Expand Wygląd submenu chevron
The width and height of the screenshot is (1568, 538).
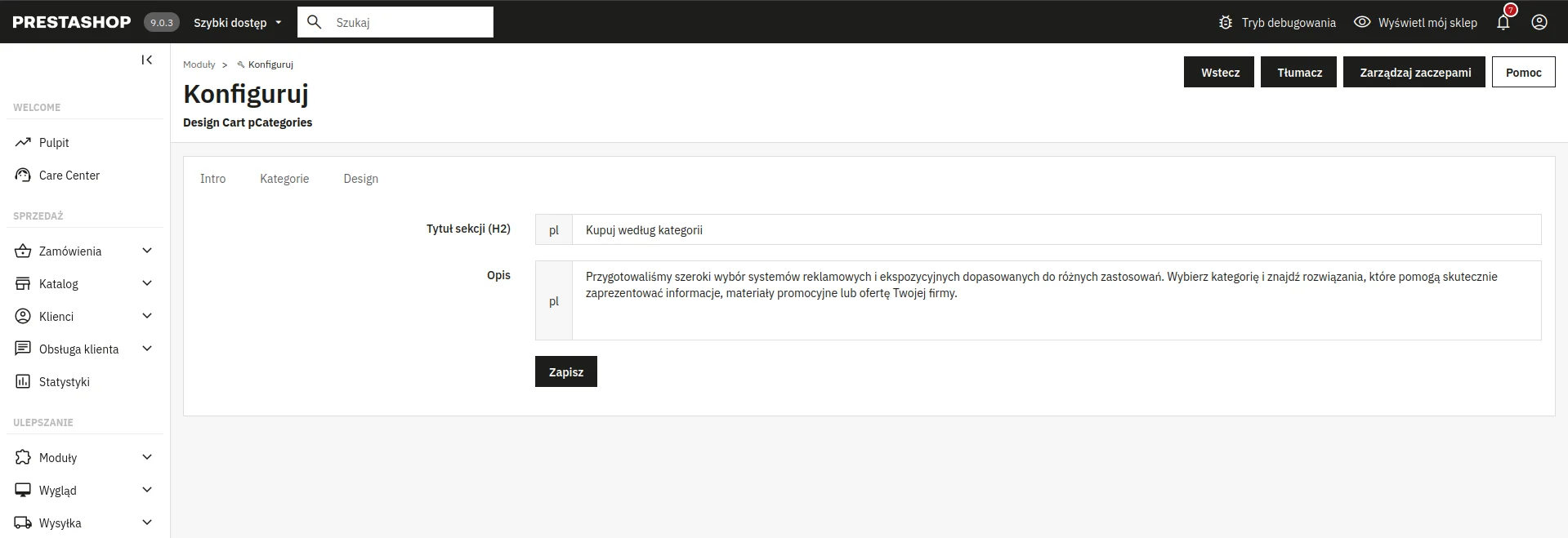click(x=147, y=490)
